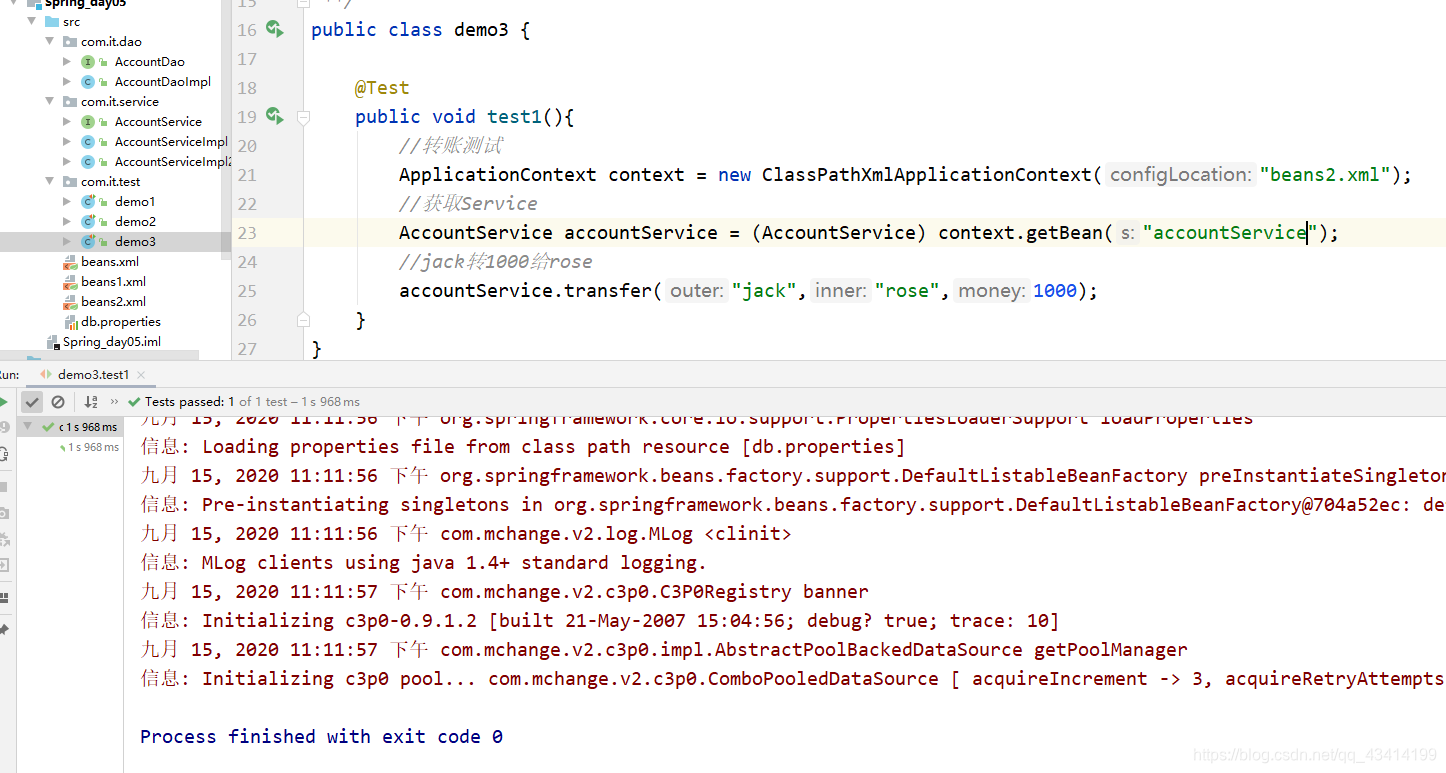Click the AccountDao interface icon
Image resolution: width=1446 pixels, height=773 pixels.
click(x=88, y=62)
